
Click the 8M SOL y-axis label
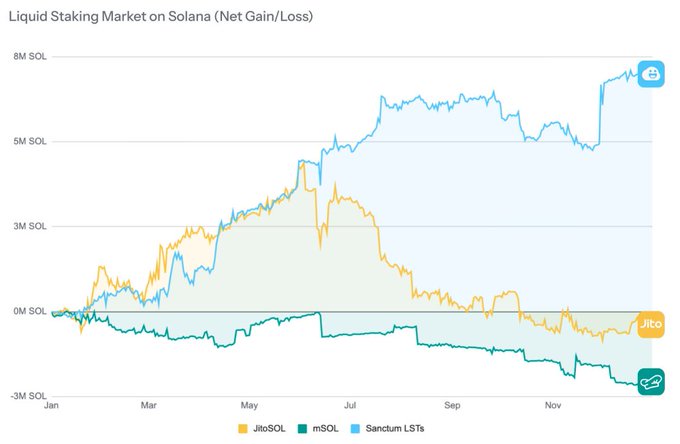[28, 56]
